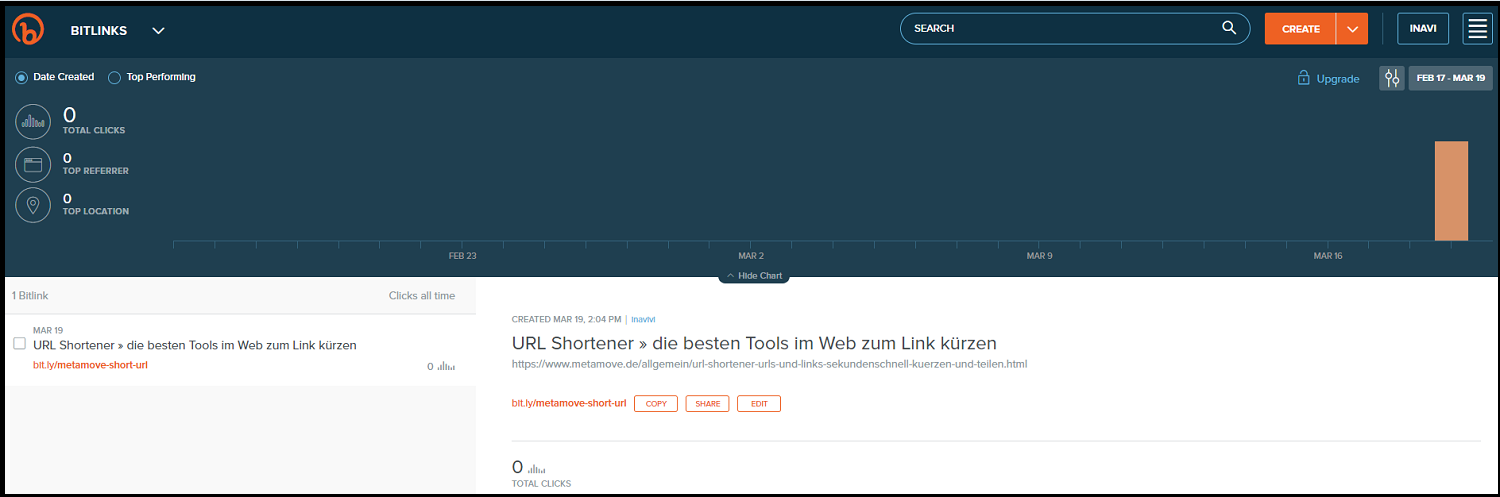The image size is (1500, 497).
Task: Expand the arrow next to CREATE
Action: pyautogui.click(x=1352, y=29)
